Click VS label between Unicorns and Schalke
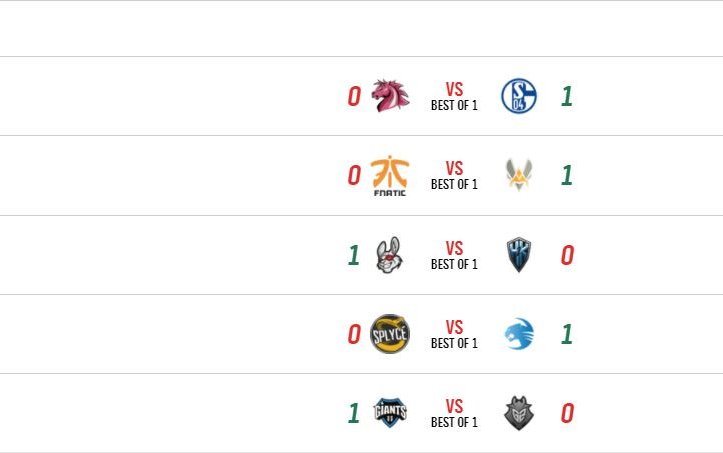This screenshot has width=723, height=453. click(454, 90)
